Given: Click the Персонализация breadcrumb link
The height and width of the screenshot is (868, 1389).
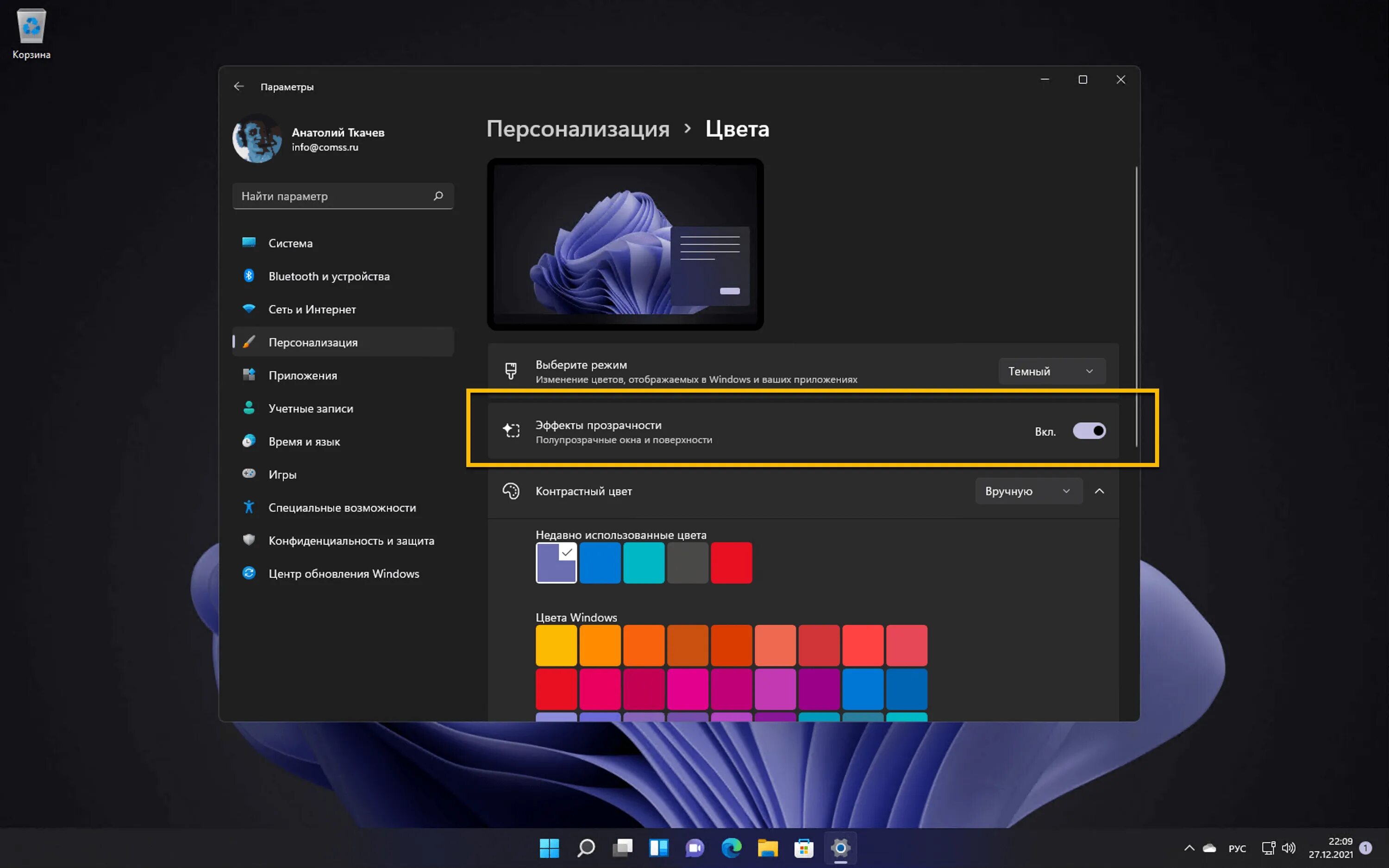Looking at the screenshot, I should click(577, 129).
